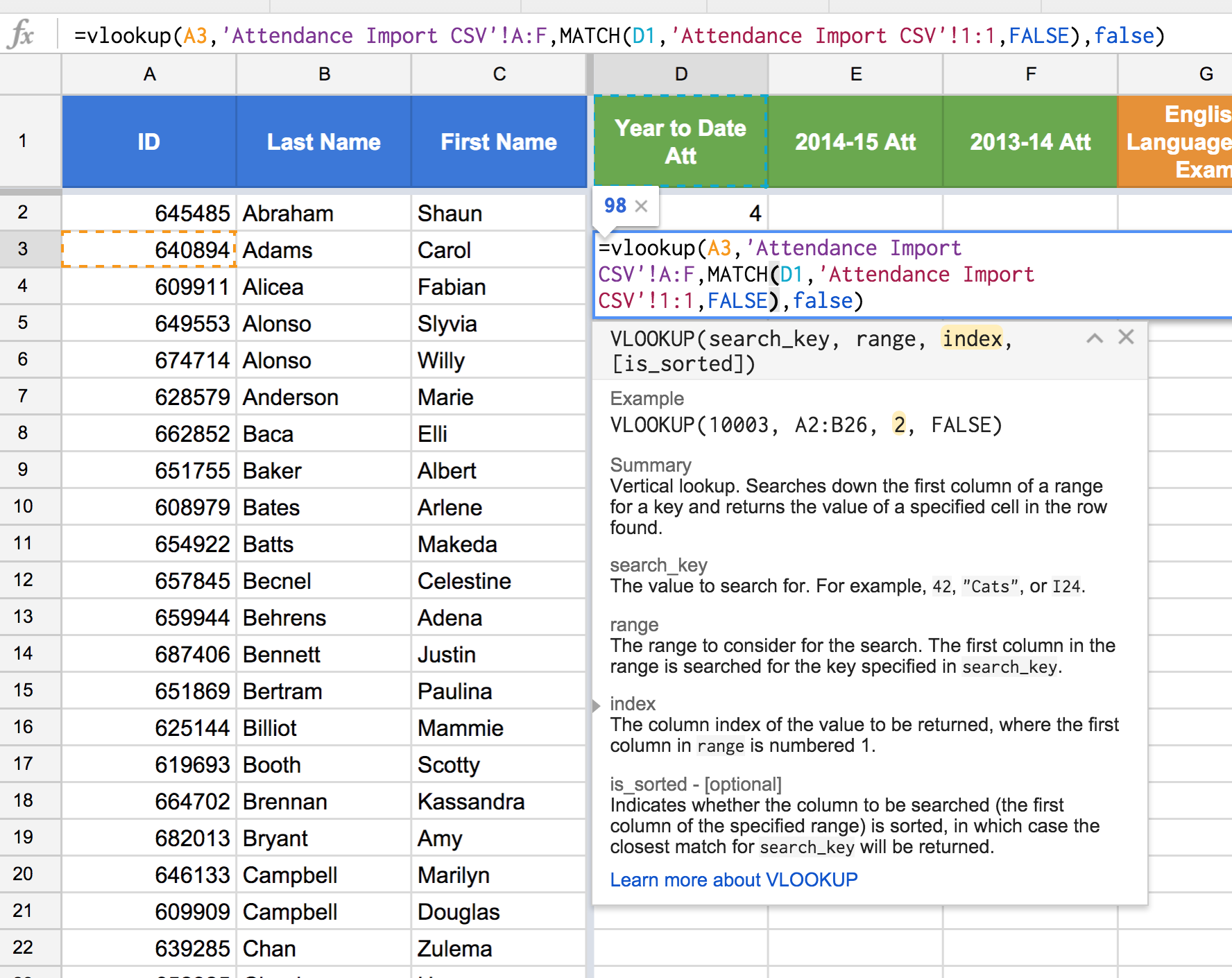Image resolution: width=1232 pixels, height=978 pixels.
Task: Select the Becnel last name cell
Action: pyautogui.click(x=324, y=581)
